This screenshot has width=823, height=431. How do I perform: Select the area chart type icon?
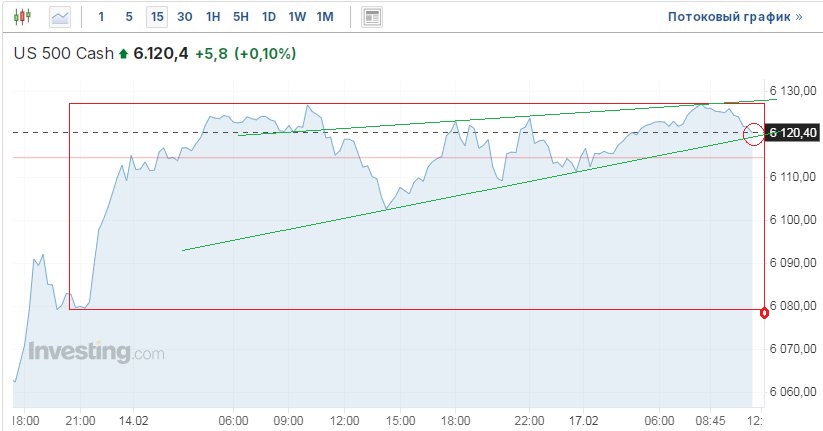pyautogui.click(x=60, y=17)
